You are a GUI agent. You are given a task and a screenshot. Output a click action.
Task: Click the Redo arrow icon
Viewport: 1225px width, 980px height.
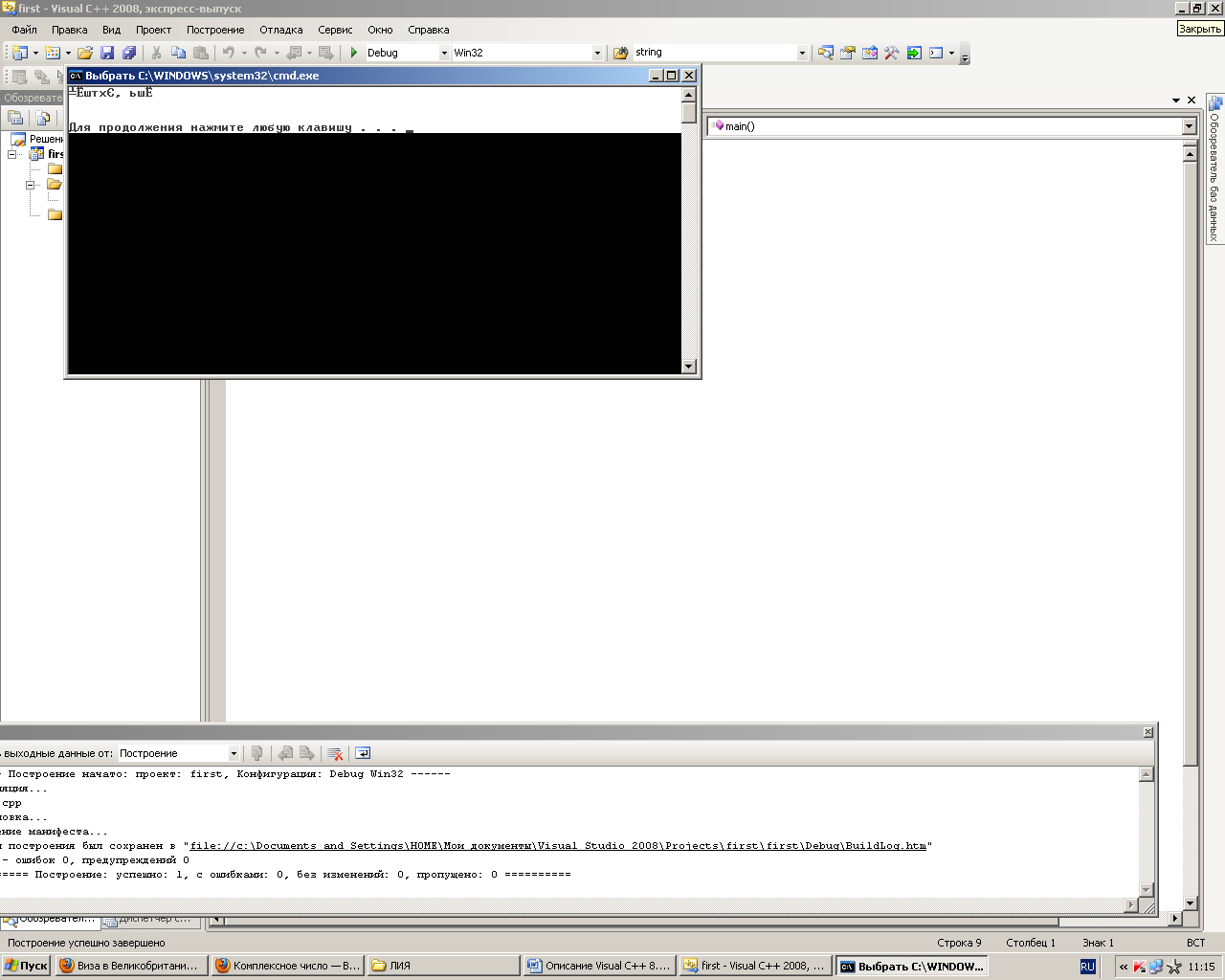[x=260, y=53]
